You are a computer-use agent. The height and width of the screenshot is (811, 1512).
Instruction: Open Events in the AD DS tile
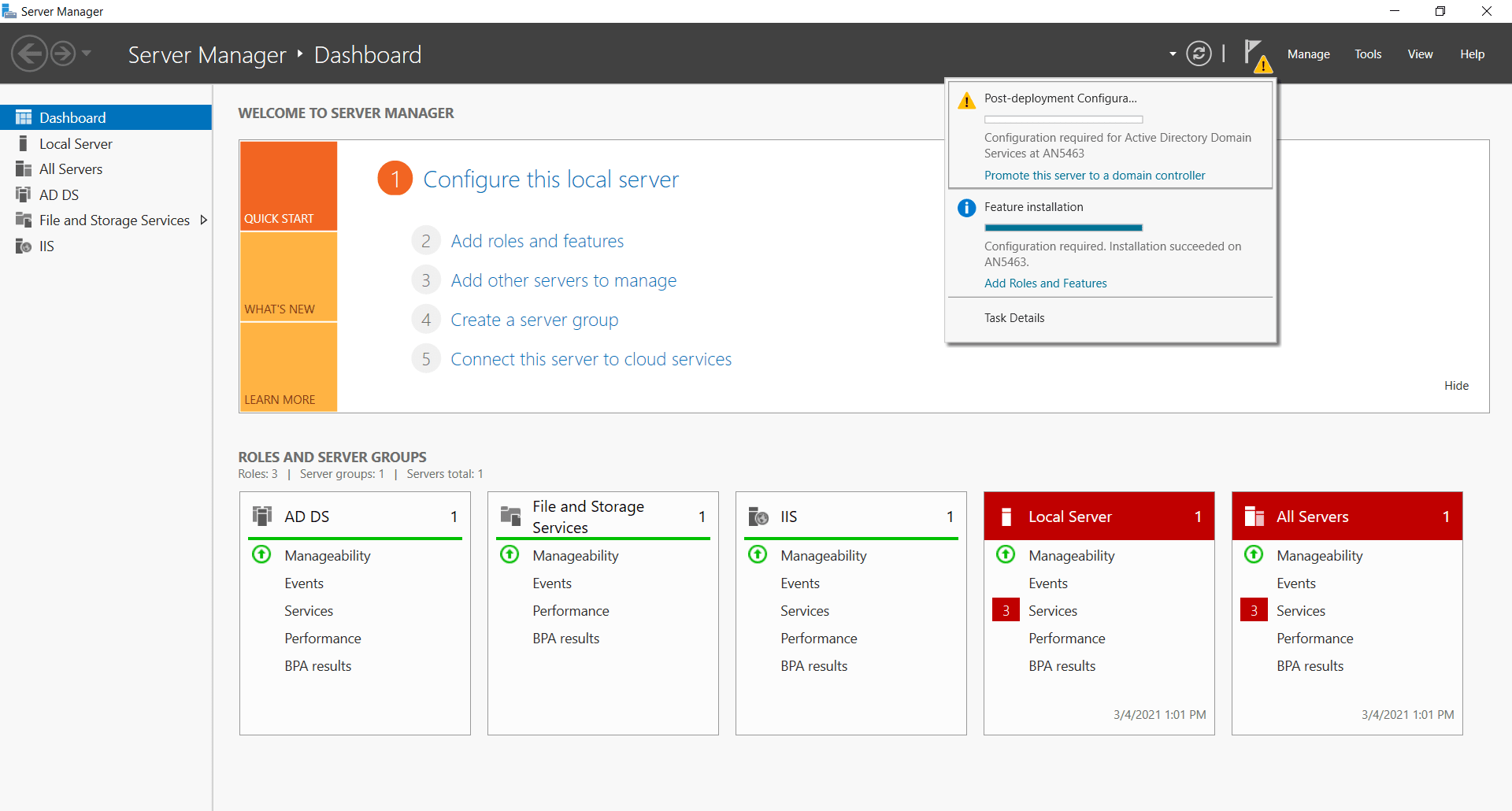click(x=304, y=583)
